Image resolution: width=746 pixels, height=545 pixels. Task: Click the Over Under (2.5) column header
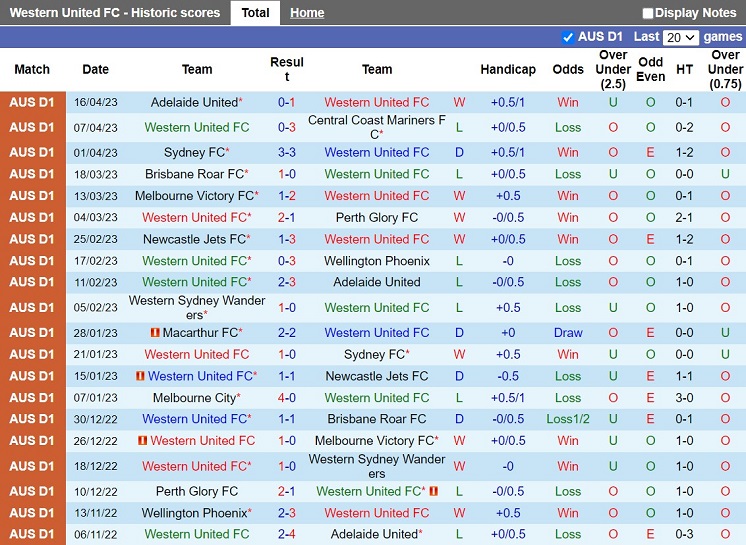pos(613,69)
